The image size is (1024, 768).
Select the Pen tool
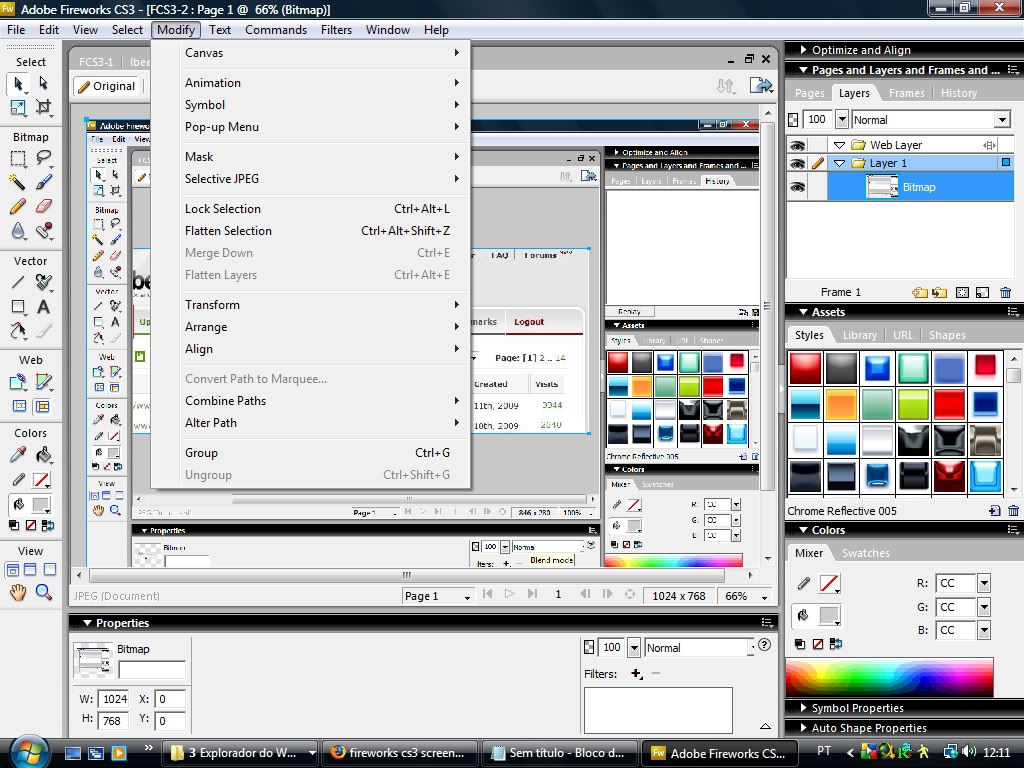[x=43, y=282]
